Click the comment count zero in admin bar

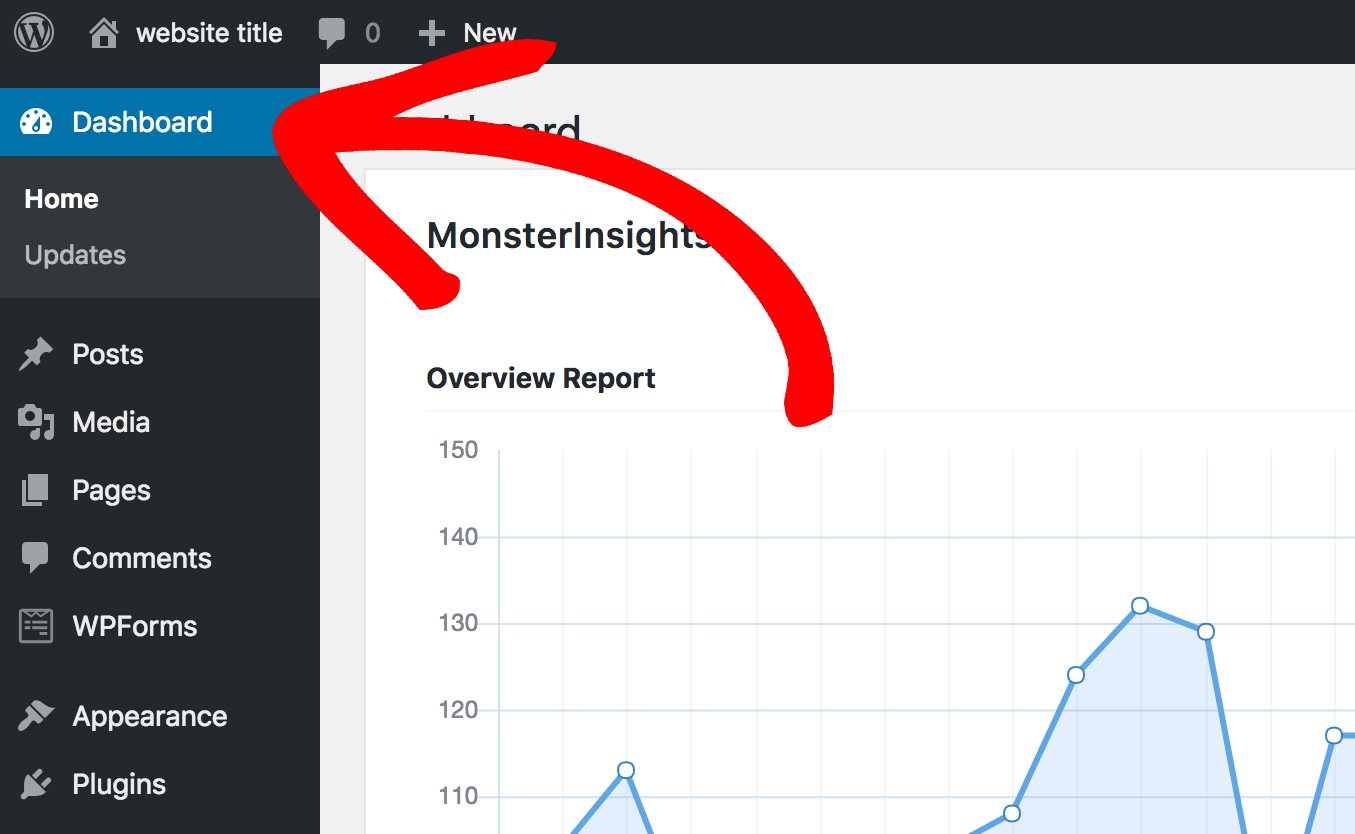coord(374,31)
